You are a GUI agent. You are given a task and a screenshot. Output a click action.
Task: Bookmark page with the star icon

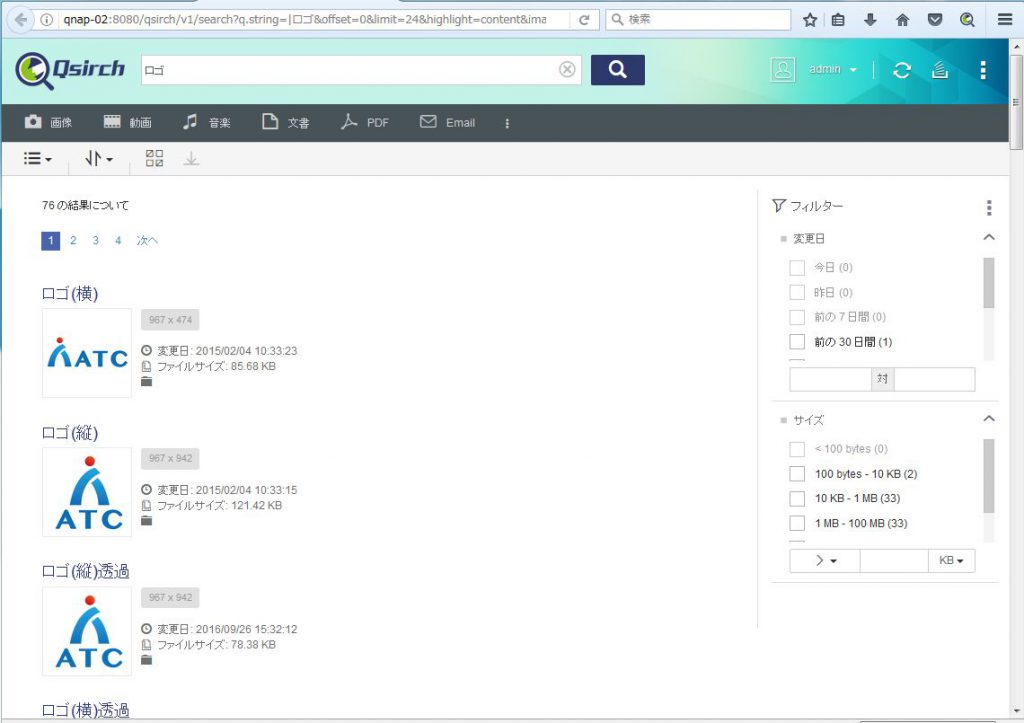pos(810,20)
